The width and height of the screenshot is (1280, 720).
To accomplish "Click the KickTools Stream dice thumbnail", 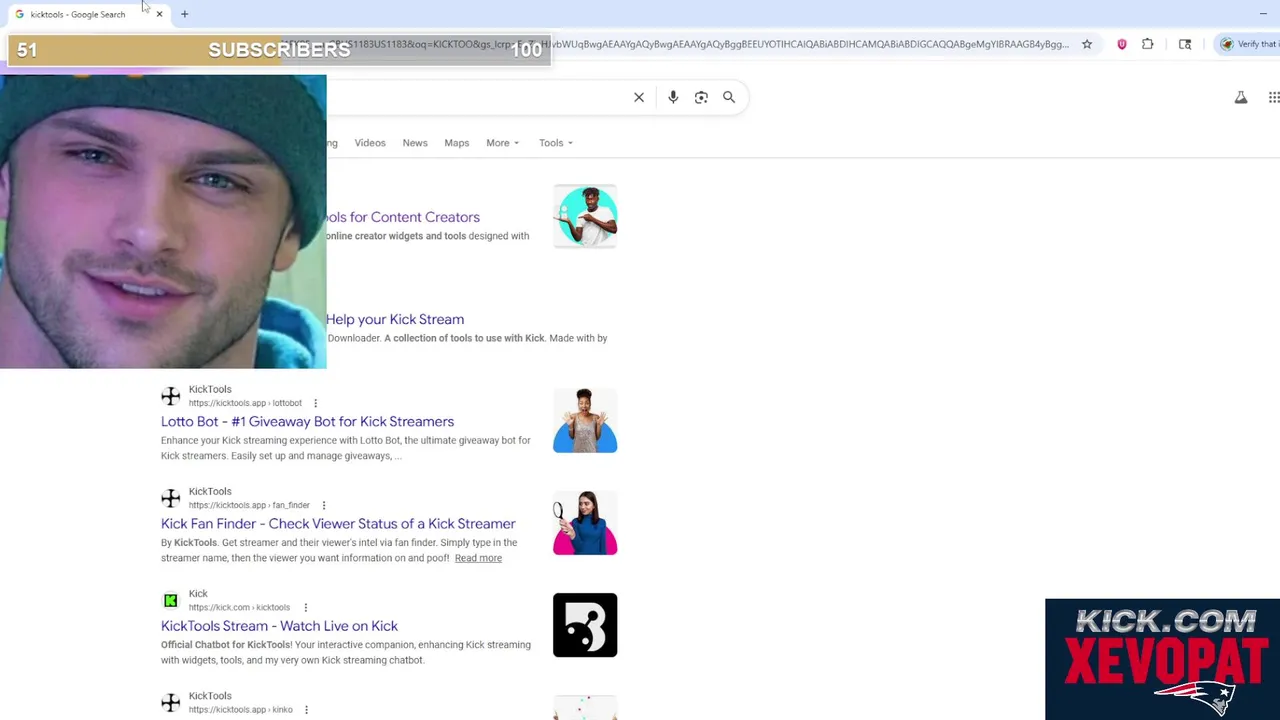I will coord(585,625).
